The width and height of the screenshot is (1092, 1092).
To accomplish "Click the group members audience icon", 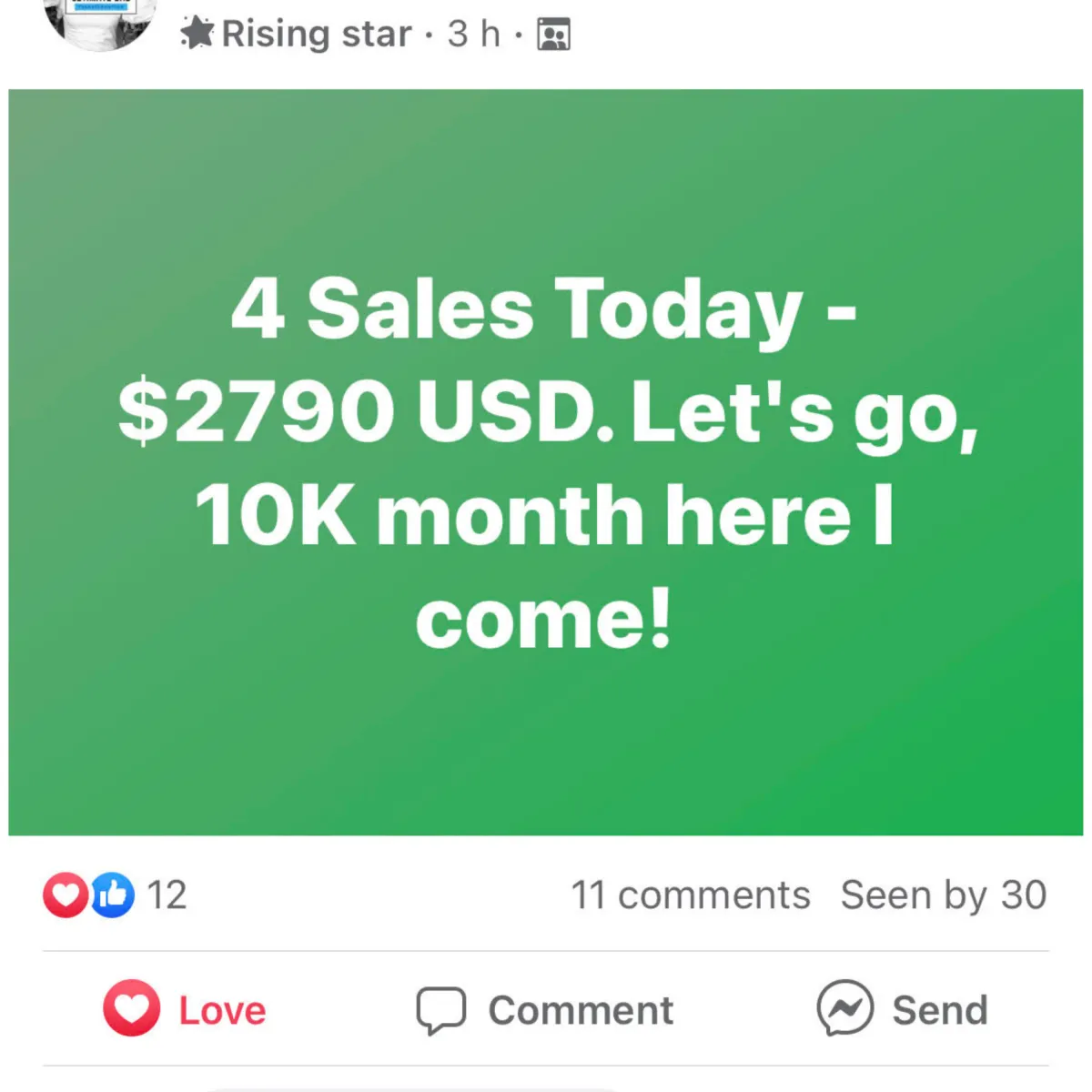I will 553,34.
